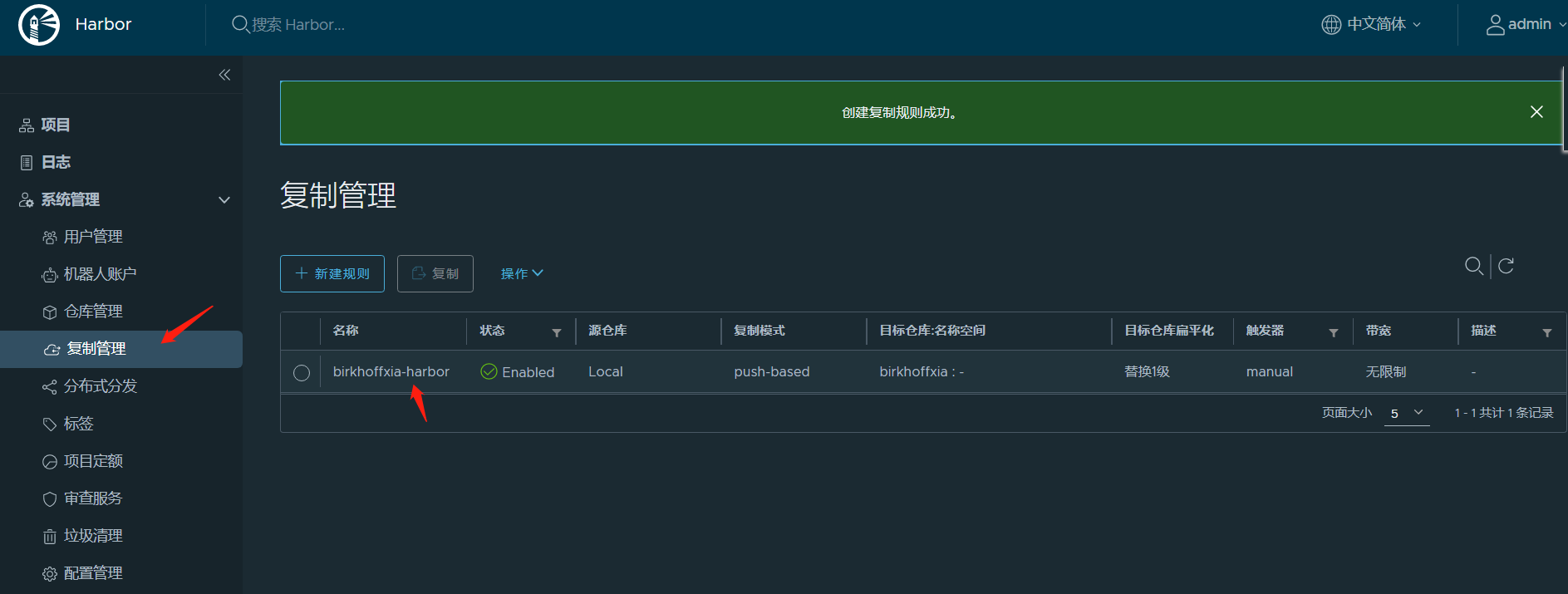Click the 目标仓库扁平化 column header
Screen dimensions: 1568x594
(1168, 331)
